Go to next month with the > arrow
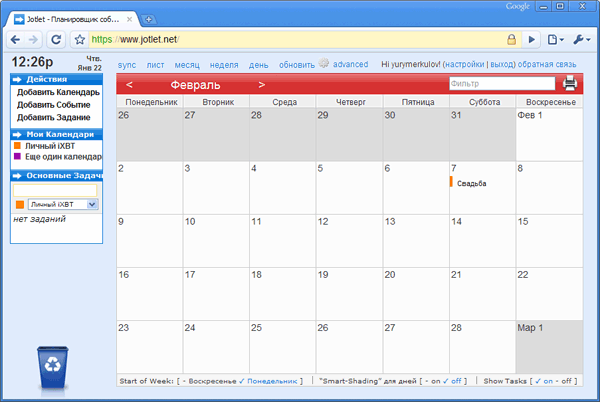The image size is (600, 402). pos(262,85)
